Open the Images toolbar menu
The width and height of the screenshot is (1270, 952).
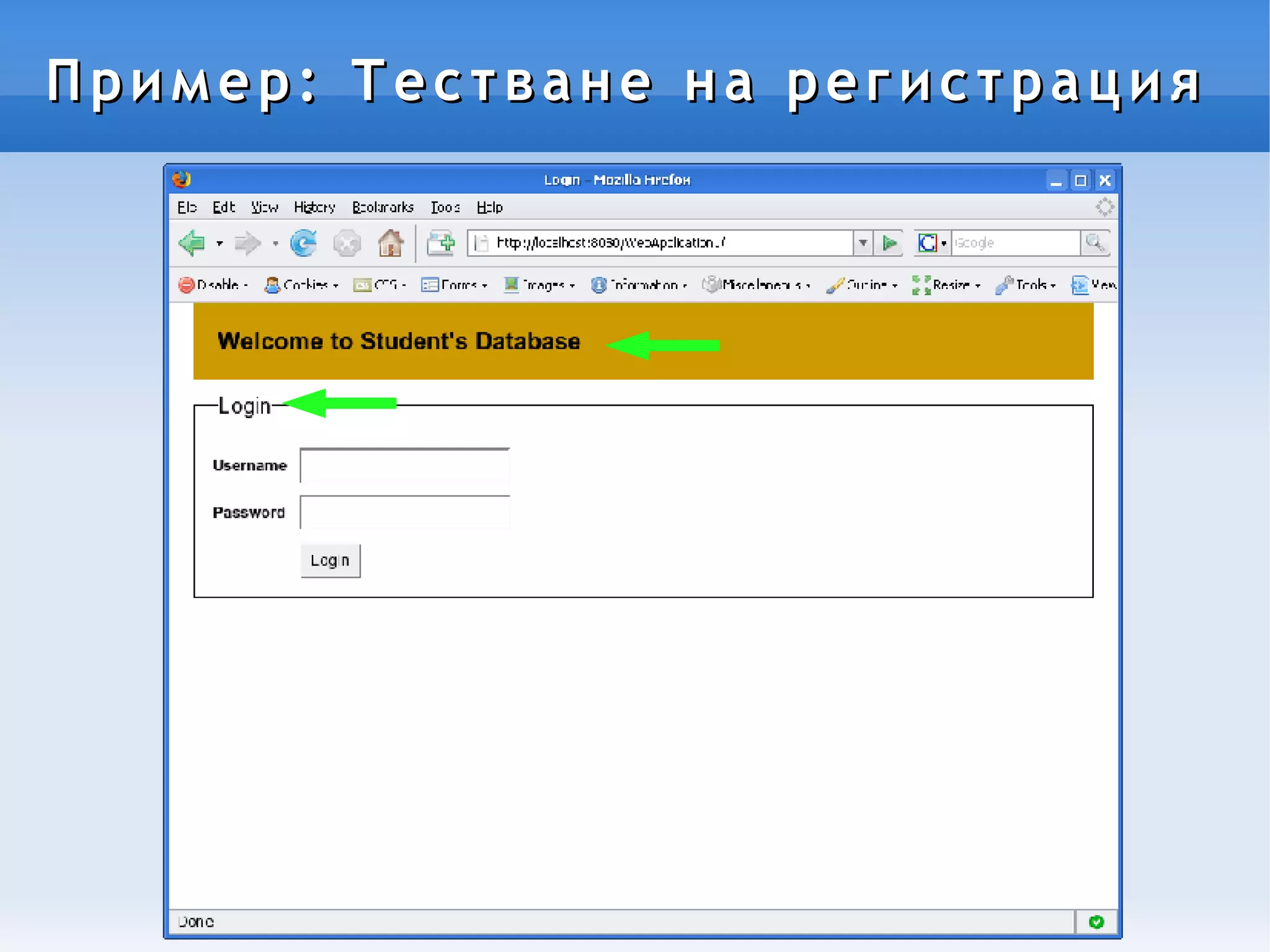pyautogui.click(x=540, y=285)
